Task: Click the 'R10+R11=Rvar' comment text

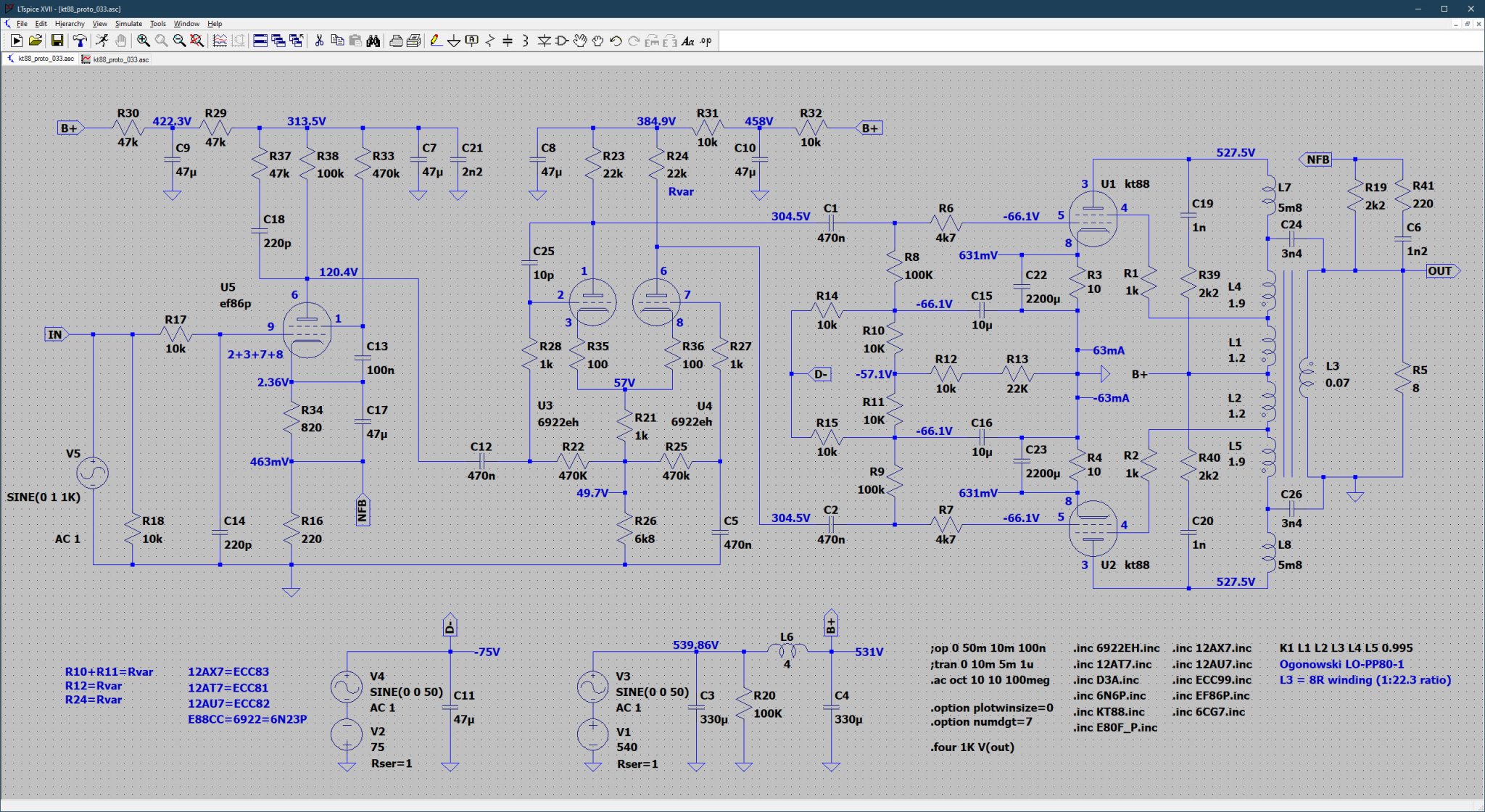Action: tap(109, 672)
